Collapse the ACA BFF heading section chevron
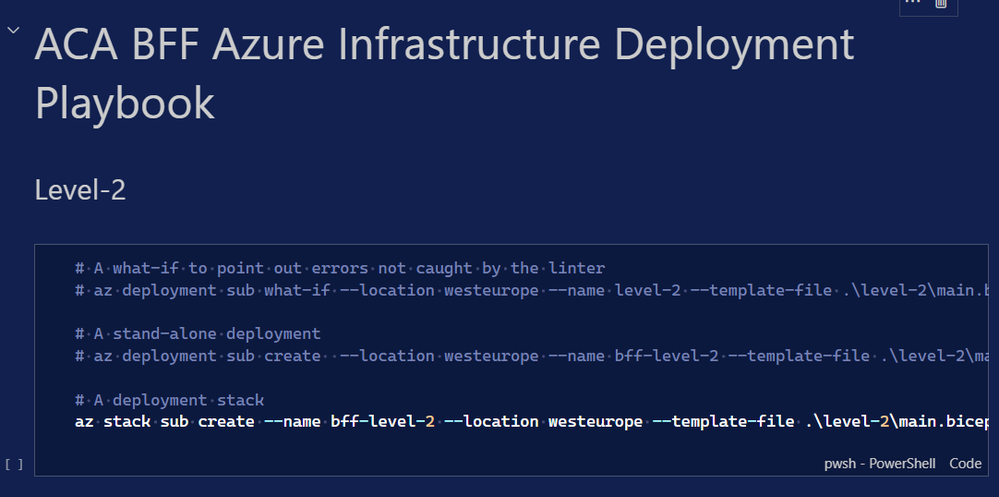The width and height of the screenshot is (999, 497). (x=13, y=30)
